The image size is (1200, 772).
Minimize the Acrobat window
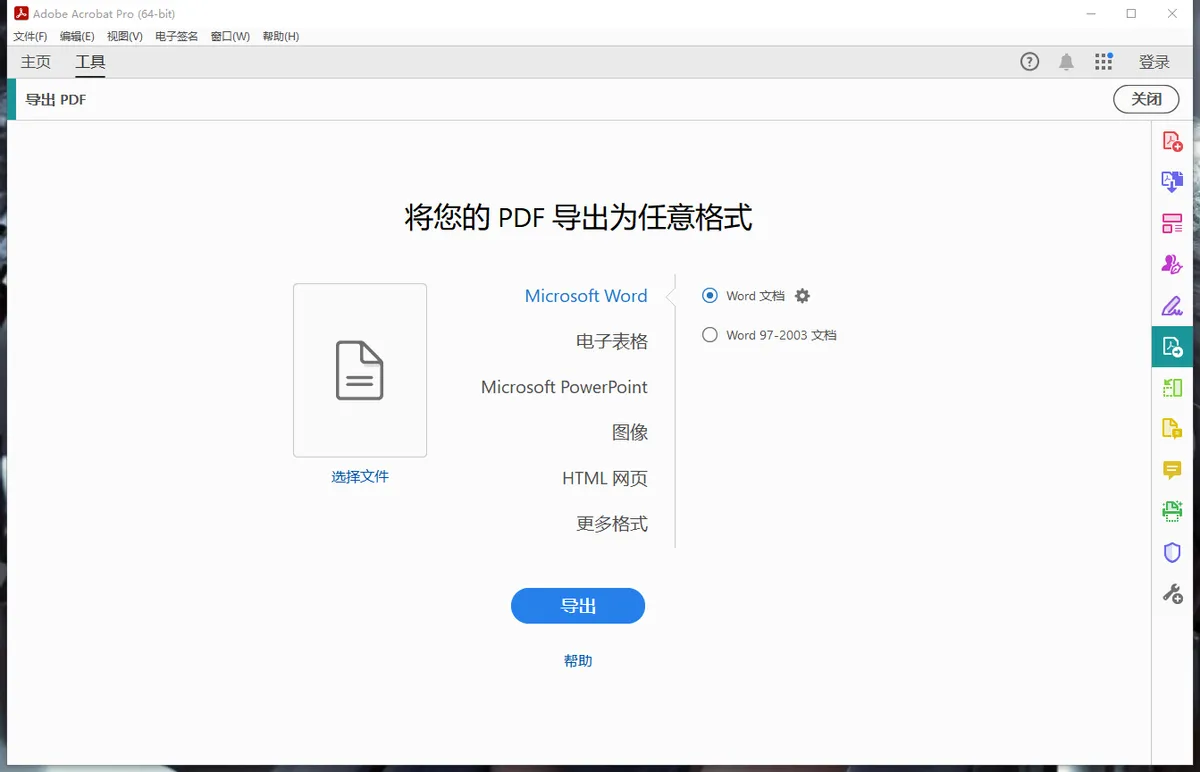[x=1090, y=13]
